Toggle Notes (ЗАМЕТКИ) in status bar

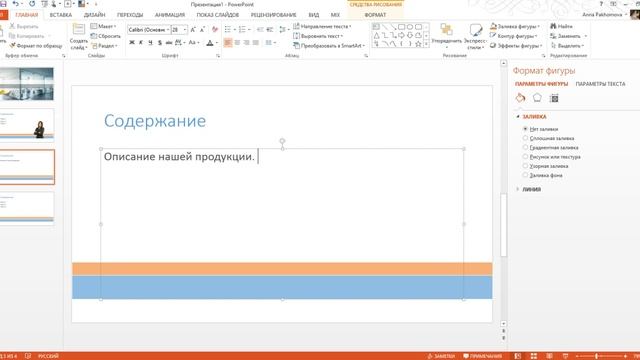(x=441, y=356)
